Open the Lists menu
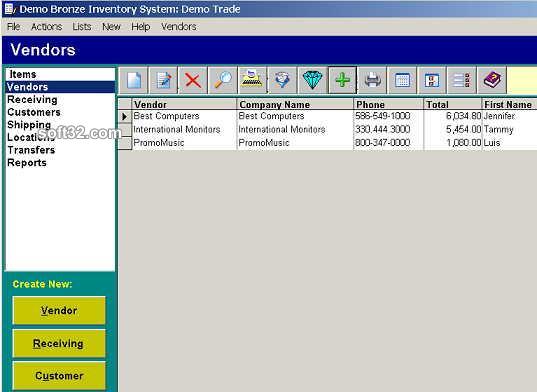Viewport: 537px width, 392px height. 82,27
